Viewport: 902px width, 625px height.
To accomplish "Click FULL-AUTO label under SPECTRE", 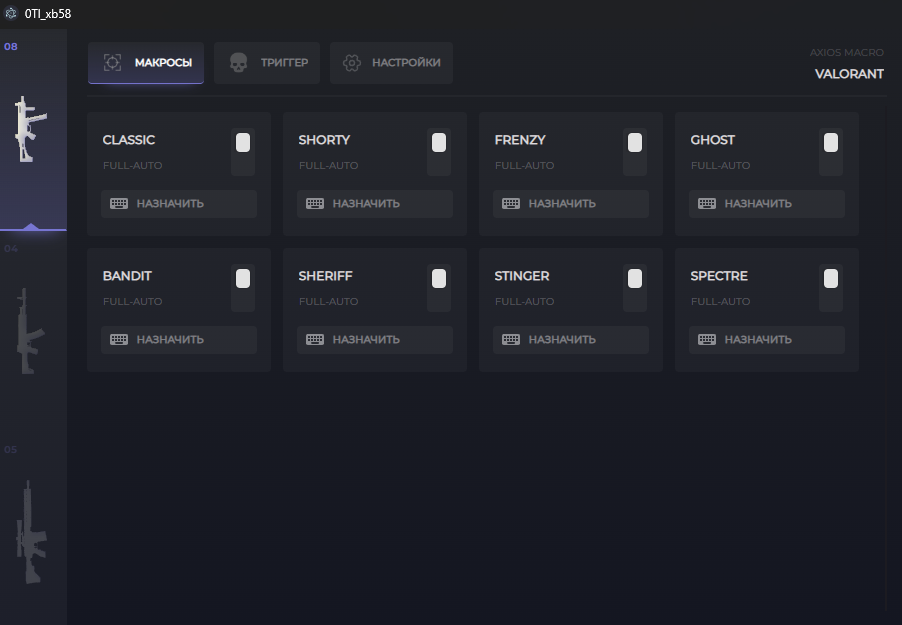I will point(720,302).
